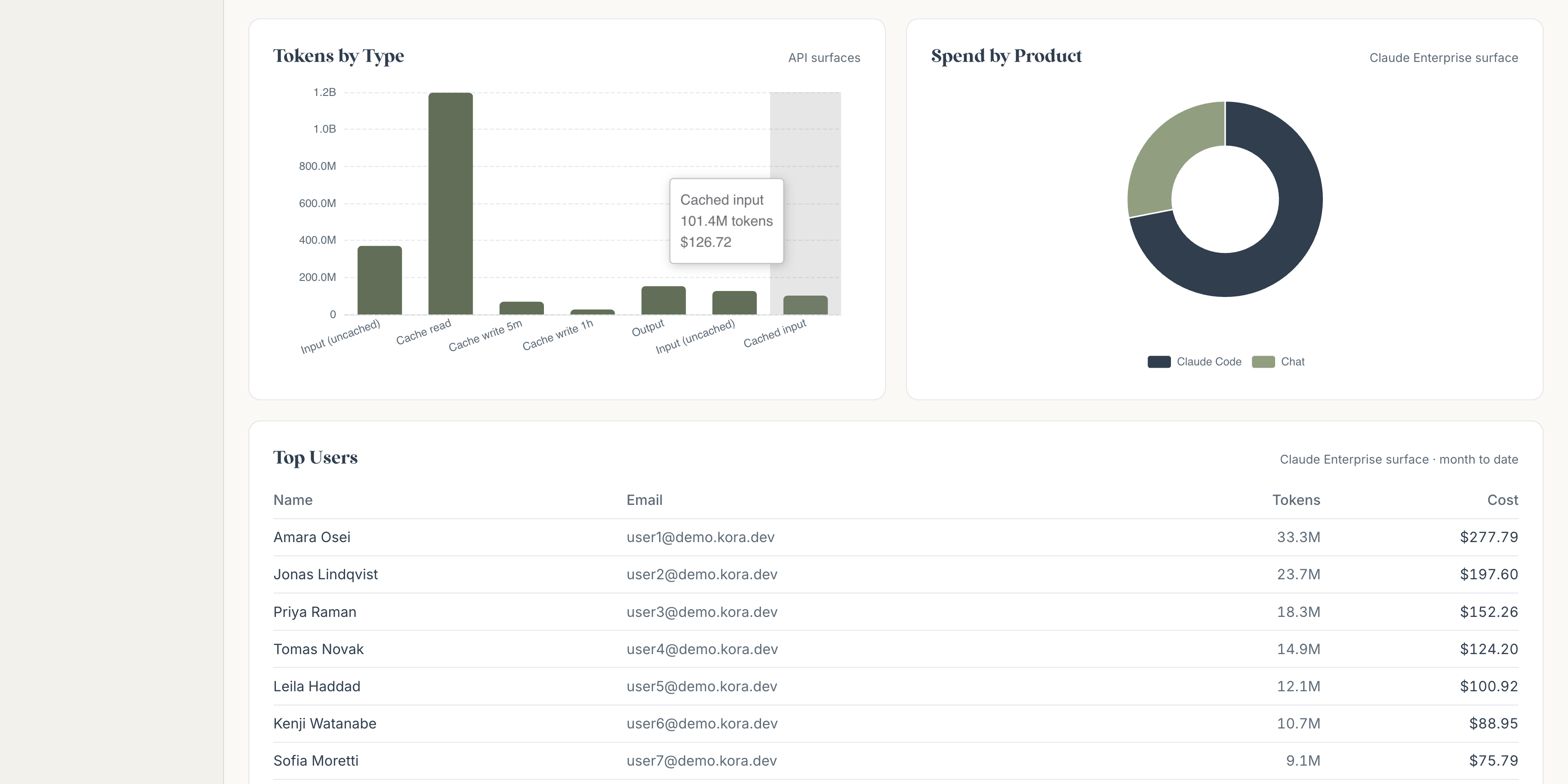Click the Leila Haddad name cell
The image size is (1568, 784).
tap(317, 686)
